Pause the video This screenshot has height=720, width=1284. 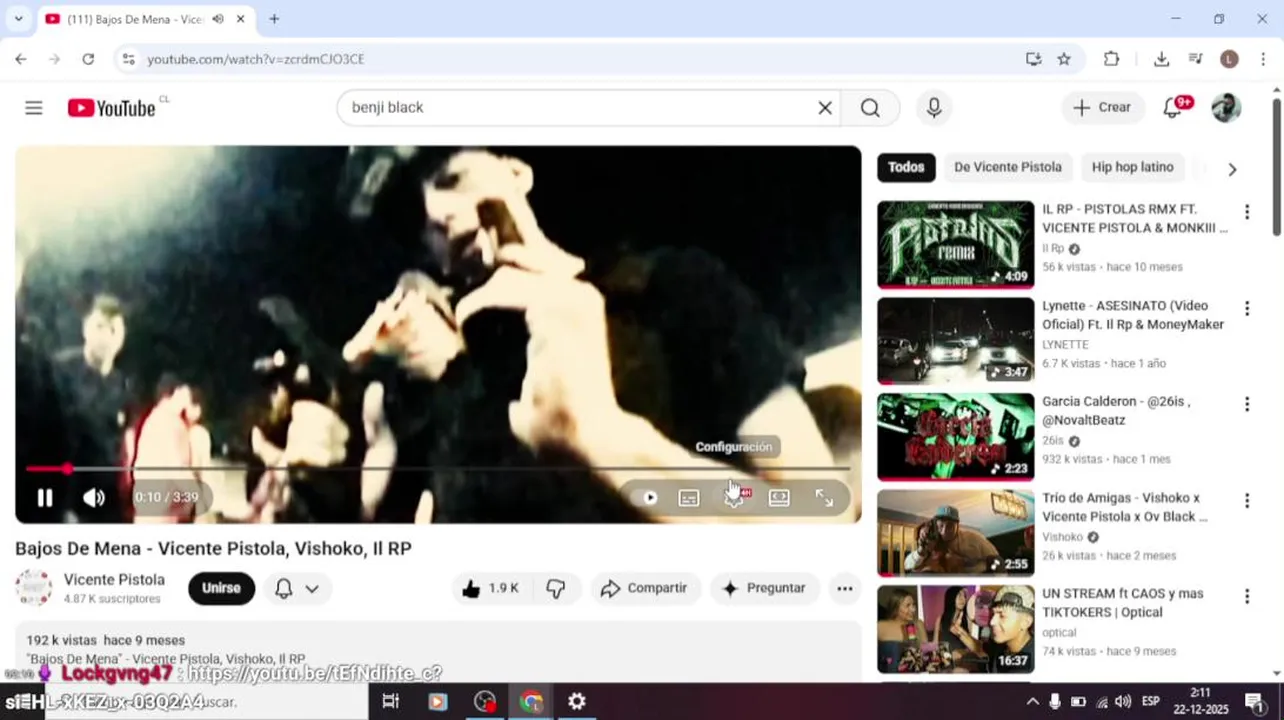coord(45,498)
